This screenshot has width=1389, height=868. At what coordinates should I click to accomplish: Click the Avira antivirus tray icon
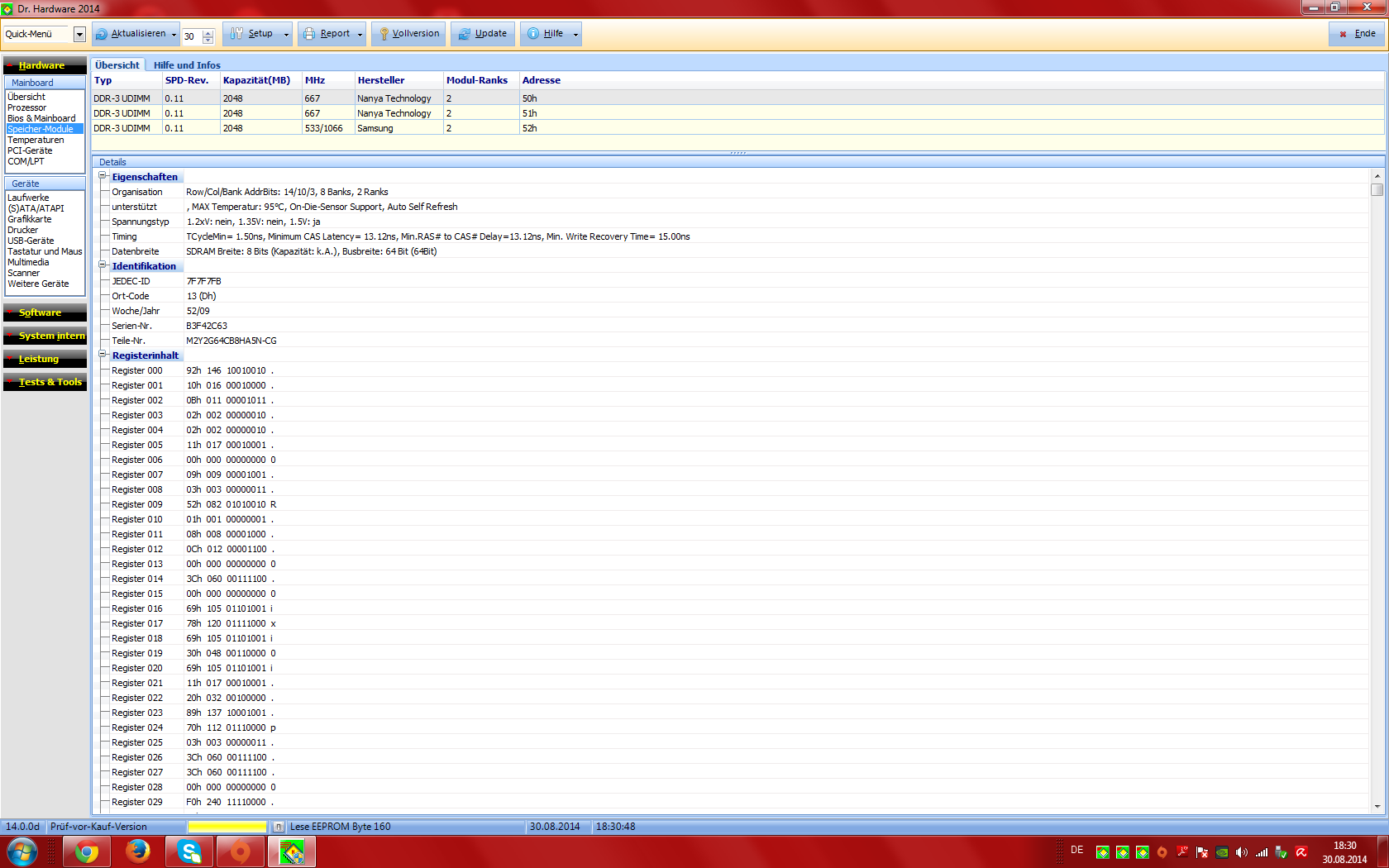(x=1301, y=852)
